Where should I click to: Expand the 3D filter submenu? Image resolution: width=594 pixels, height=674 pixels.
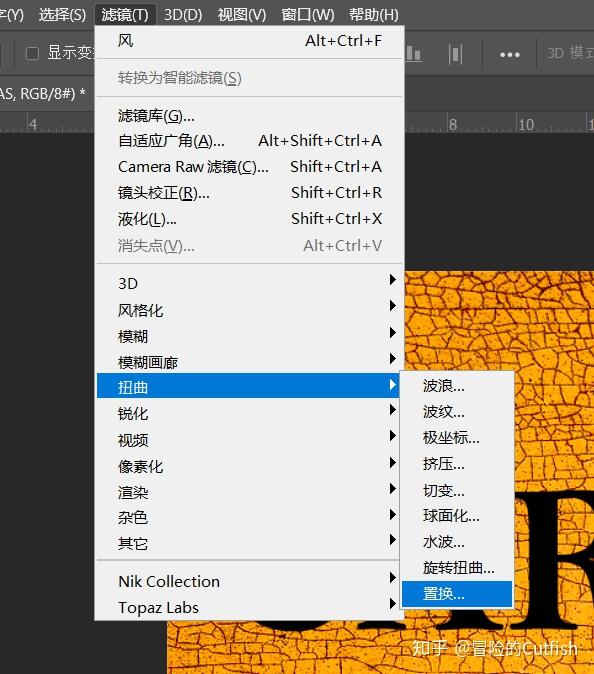point(248,283)
